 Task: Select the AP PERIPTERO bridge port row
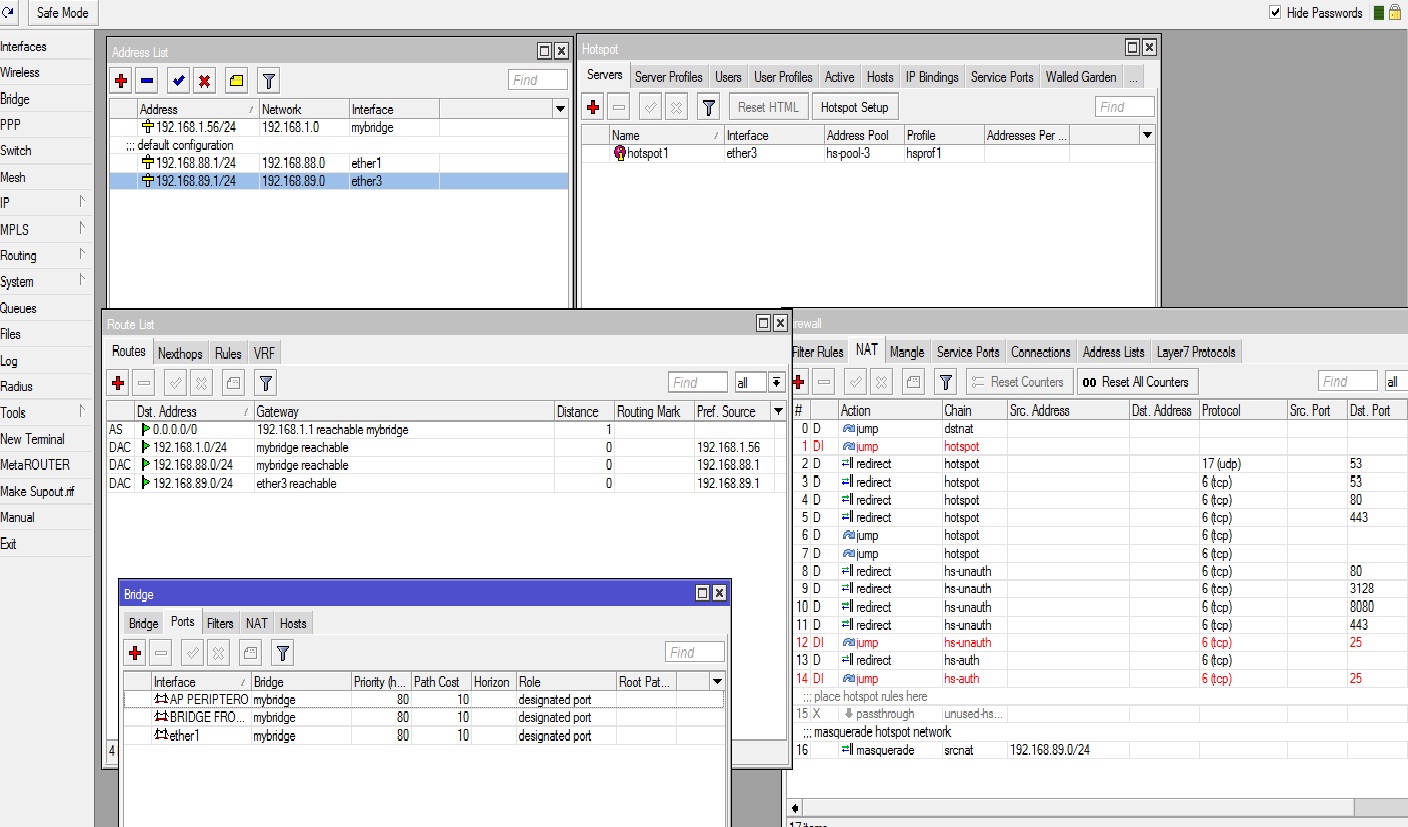click(x=424, y=699)
